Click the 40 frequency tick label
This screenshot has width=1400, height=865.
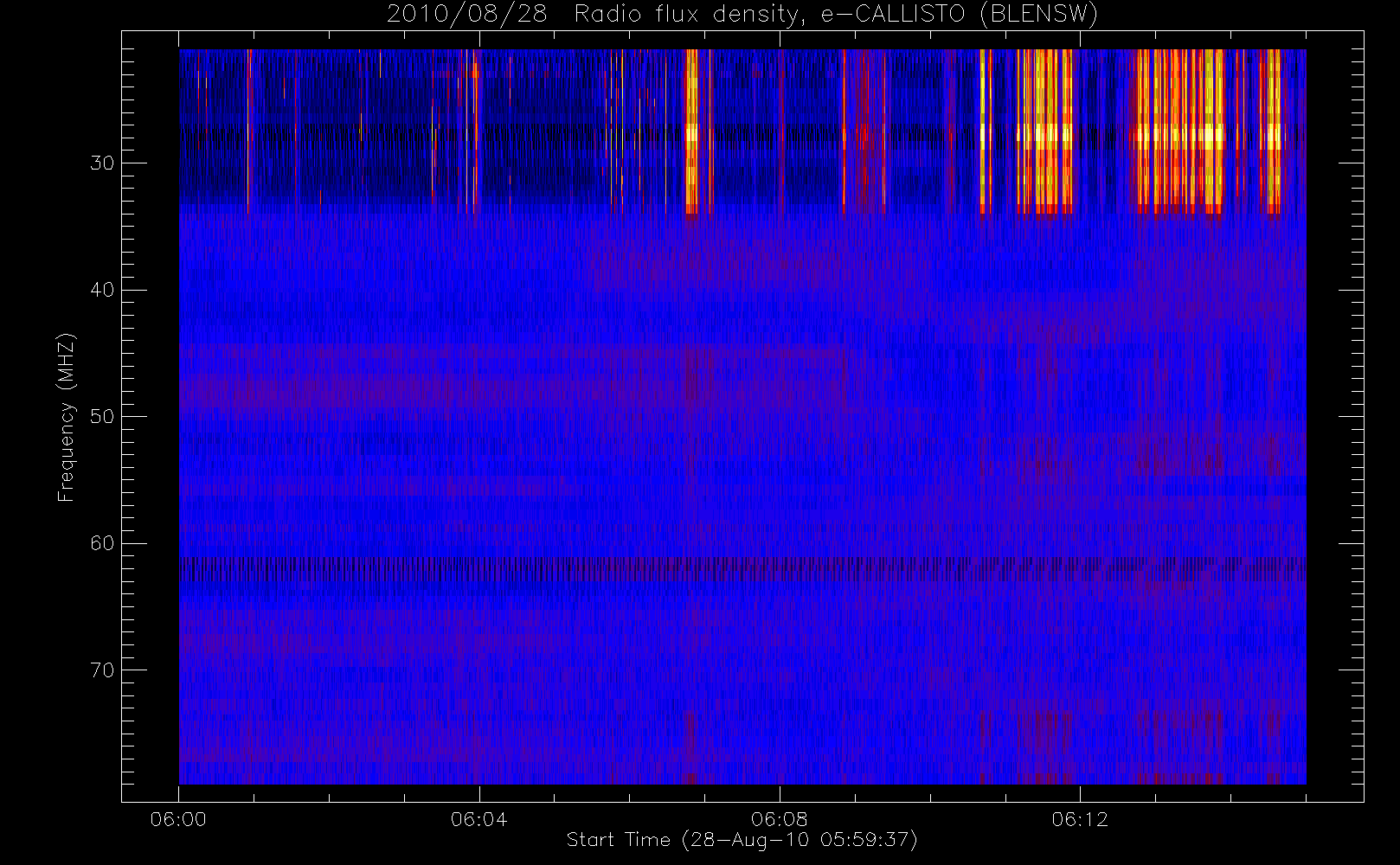(x=102, y=290)
